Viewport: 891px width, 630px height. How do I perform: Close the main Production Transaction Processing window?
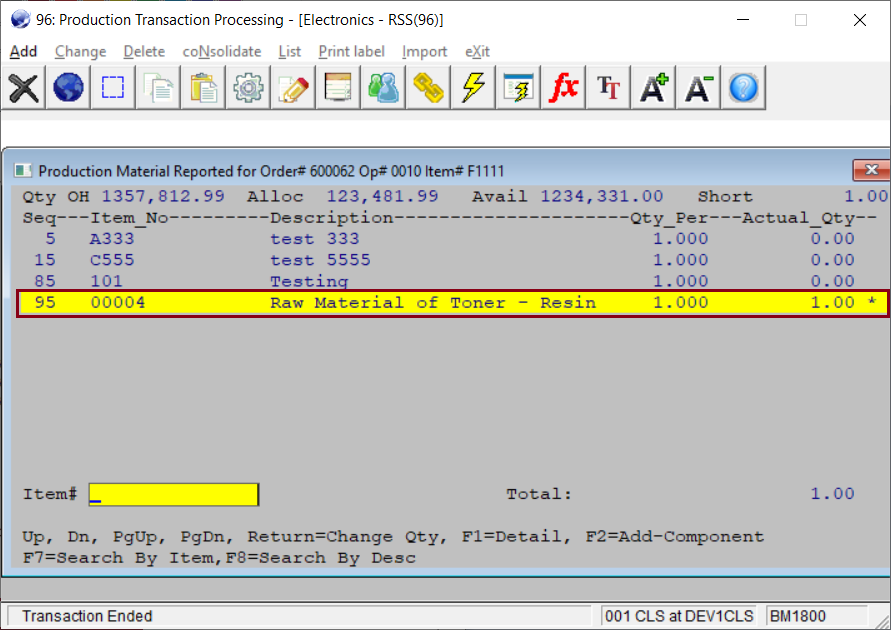pos(860,20)
